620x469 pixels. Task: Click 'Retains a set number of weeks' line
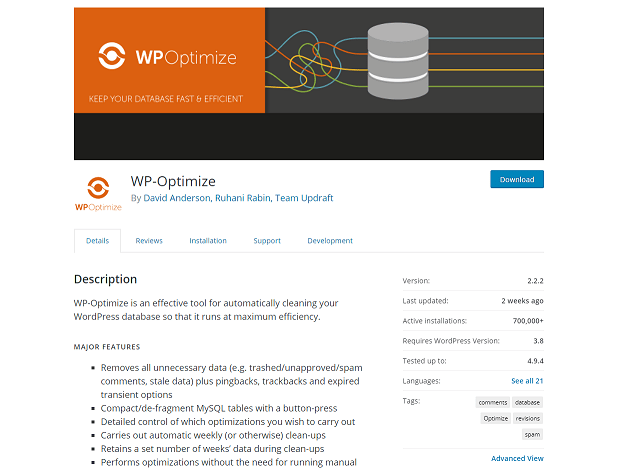coord(212,449)
